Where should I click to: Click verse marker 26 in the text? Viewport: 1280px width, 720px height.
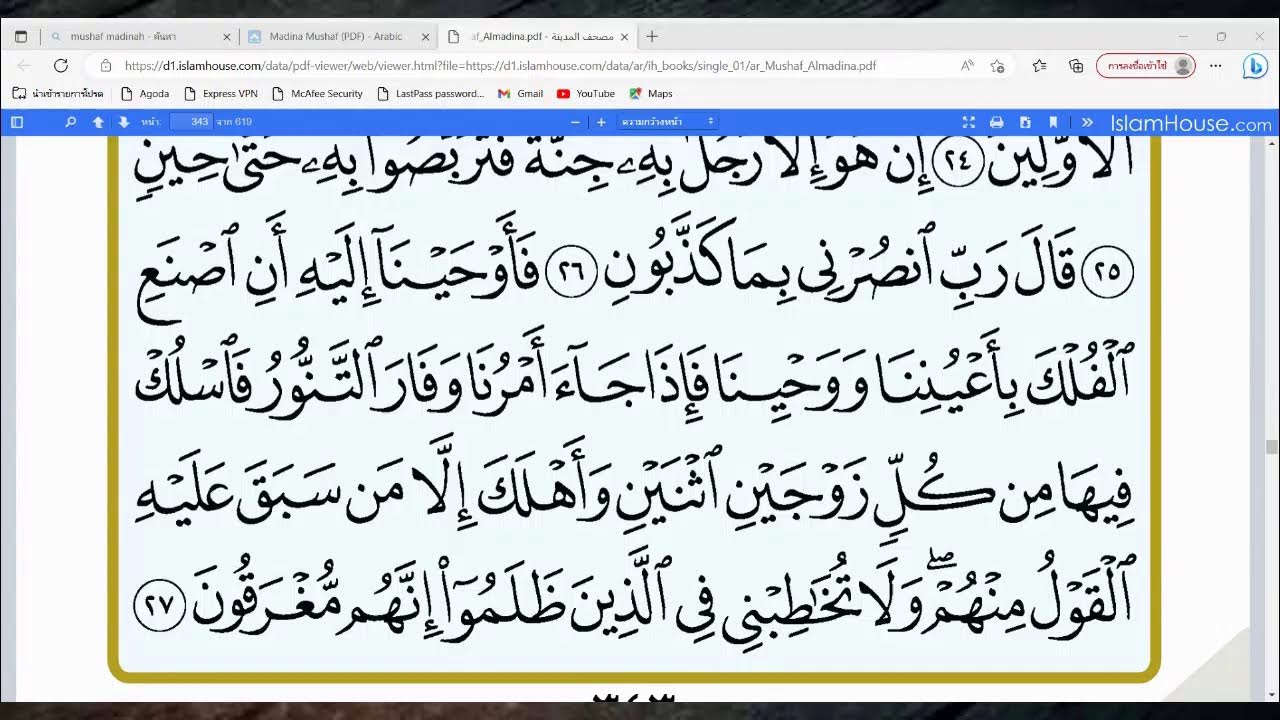pyautogui.click(x=570, y=274)
